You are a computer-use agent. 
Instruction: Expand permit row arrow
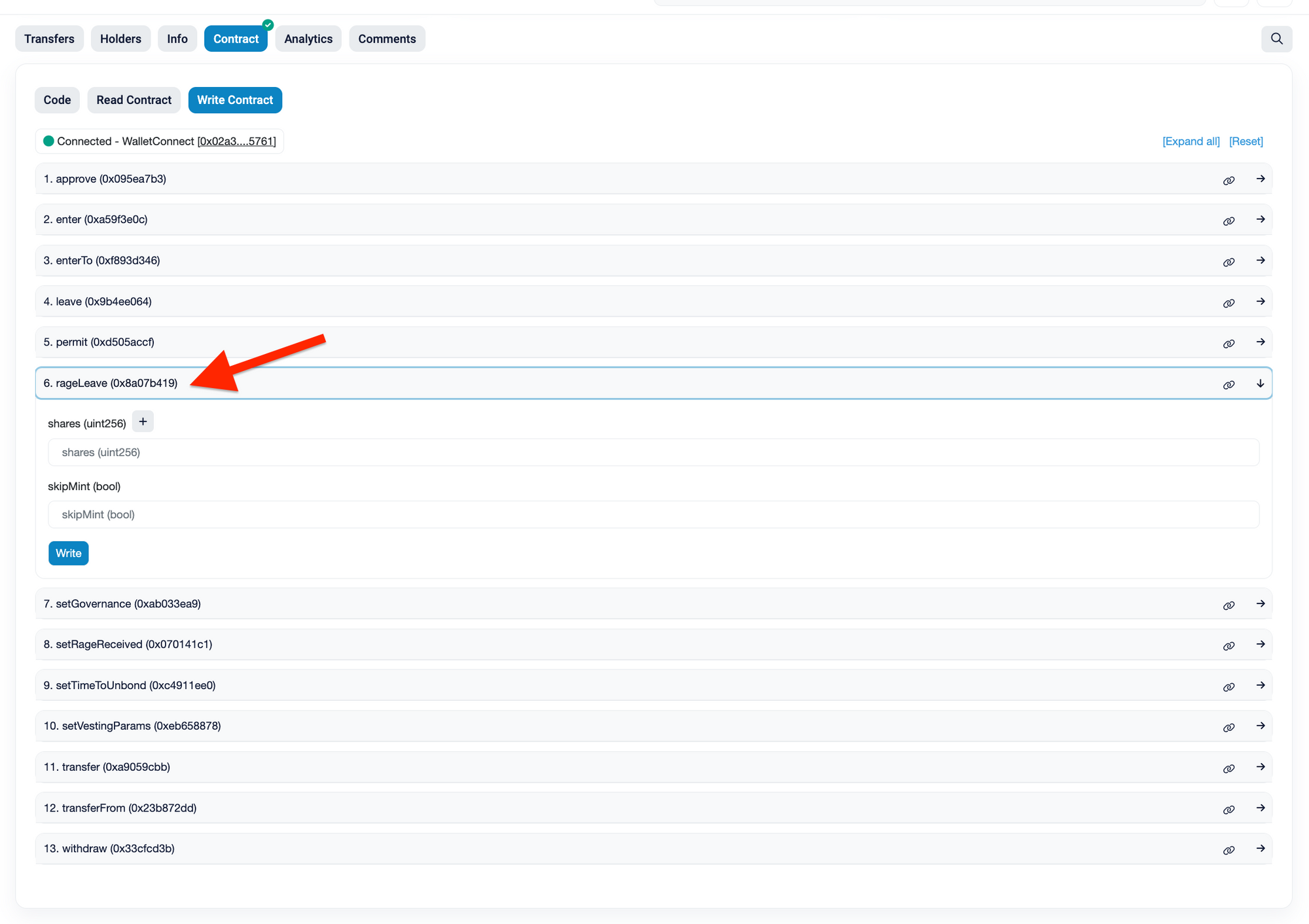[1260, 342]
